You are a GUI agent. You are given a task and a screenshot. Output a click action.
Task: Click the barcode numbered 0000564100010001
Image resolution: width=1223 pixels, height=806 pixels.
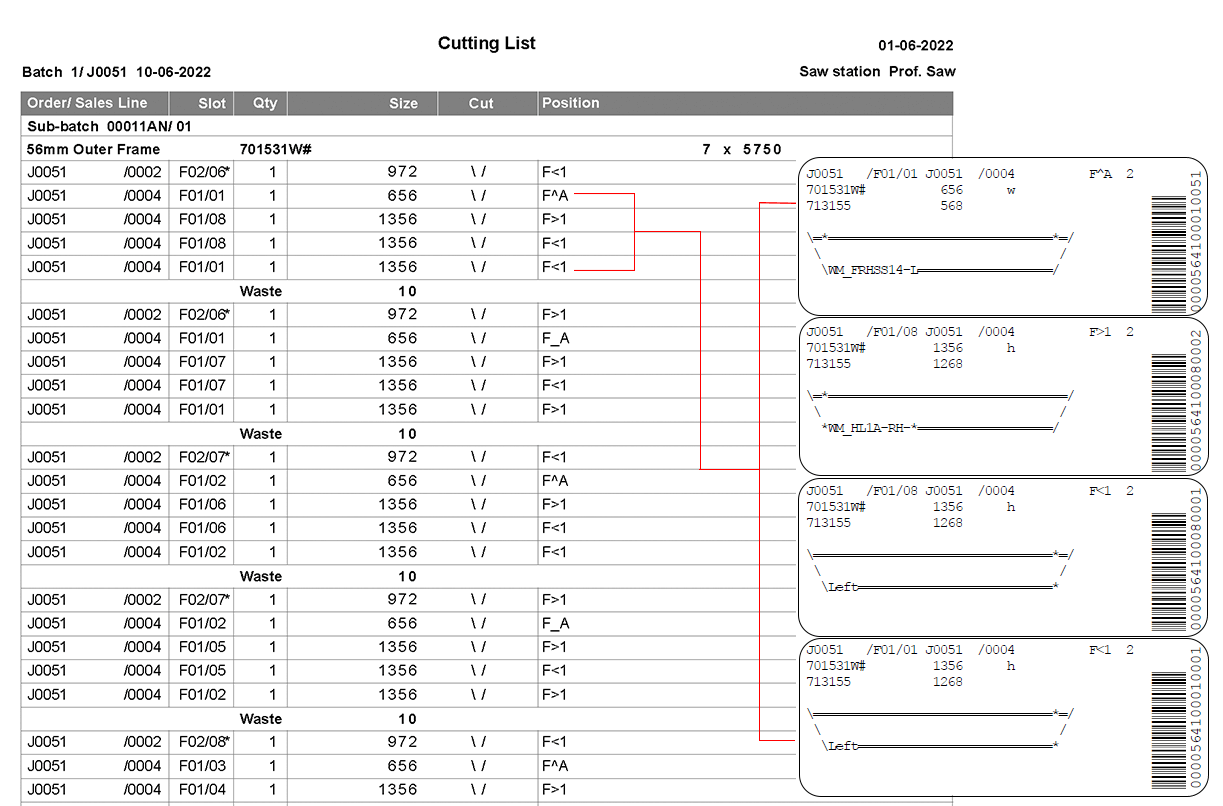pyautogui.click(x=1171, y=717)
